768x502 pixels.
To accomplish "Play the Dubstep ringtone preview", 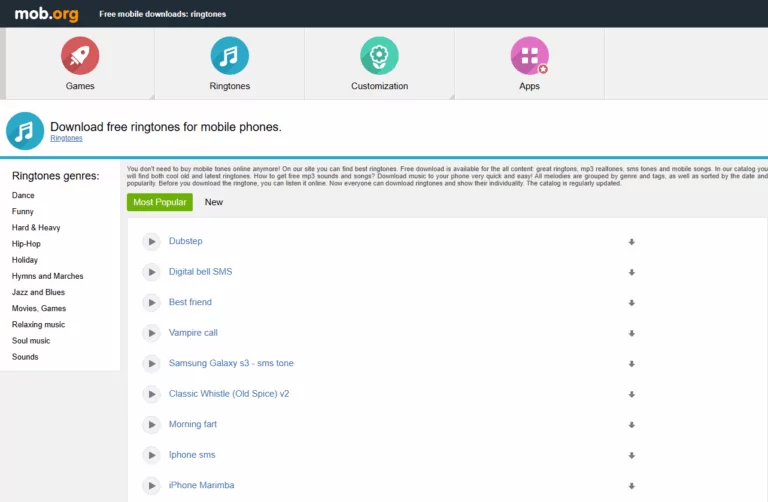I will point(151,241).
